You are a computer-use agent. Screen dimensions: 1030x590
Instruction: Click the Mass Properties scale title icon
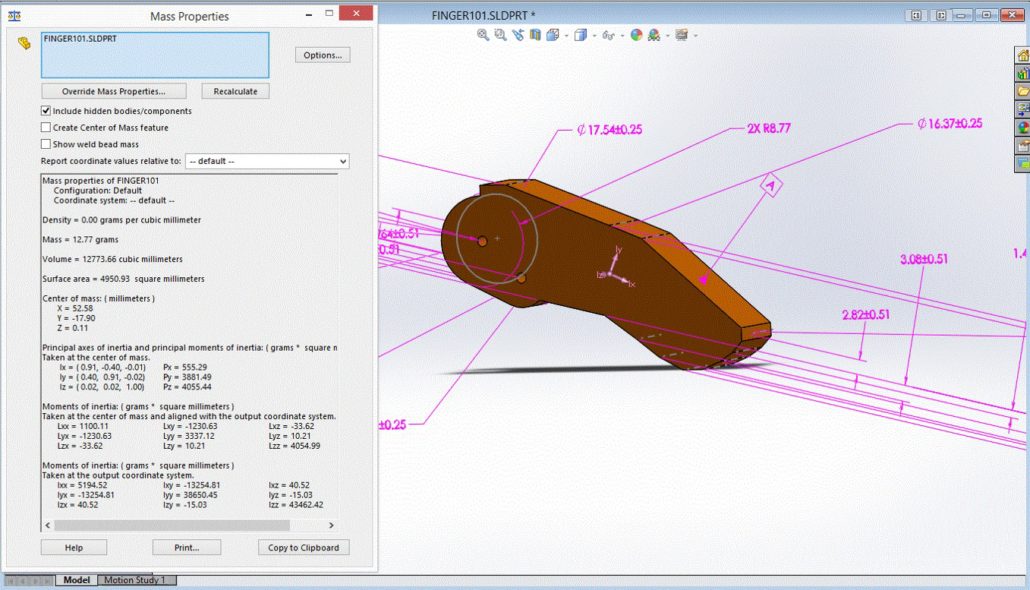[x=14, y=15]
